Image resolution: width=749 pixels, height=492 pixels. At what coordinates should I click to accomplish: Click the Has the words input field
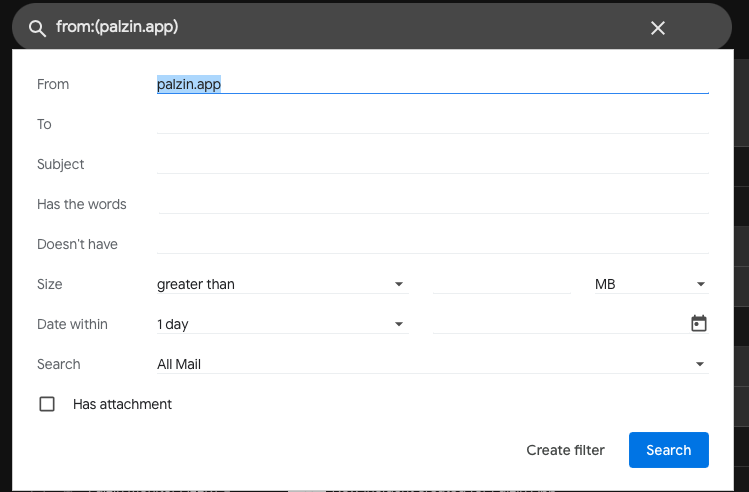click(x=432, y=204)
